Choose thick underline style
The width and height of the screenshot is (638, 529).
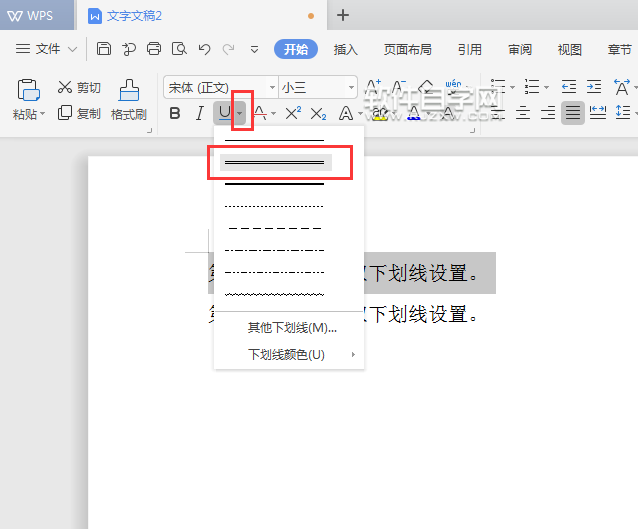[275, 184]
